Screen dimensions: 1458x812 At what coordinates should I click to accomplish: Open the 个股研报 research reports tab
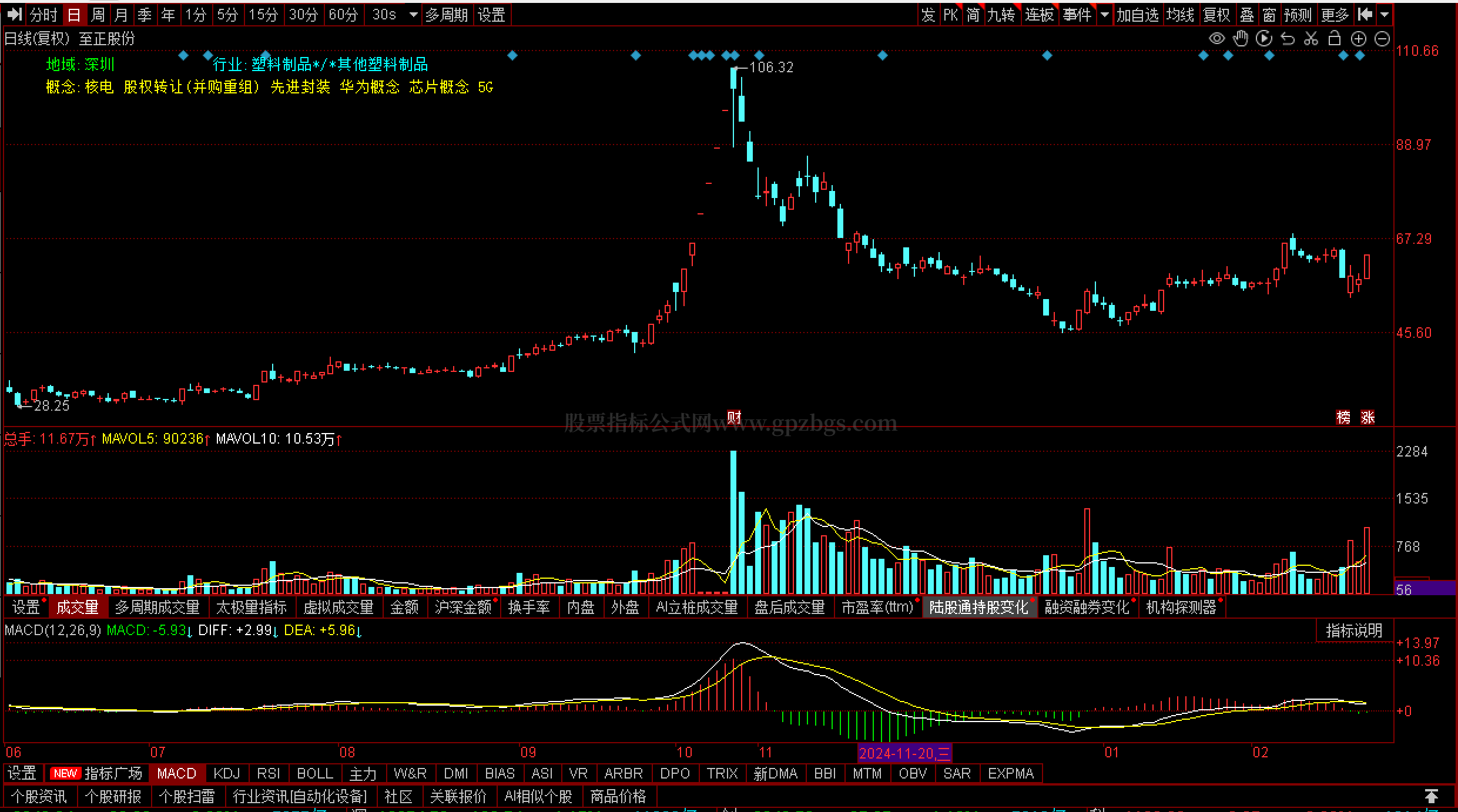pos(113,796)
